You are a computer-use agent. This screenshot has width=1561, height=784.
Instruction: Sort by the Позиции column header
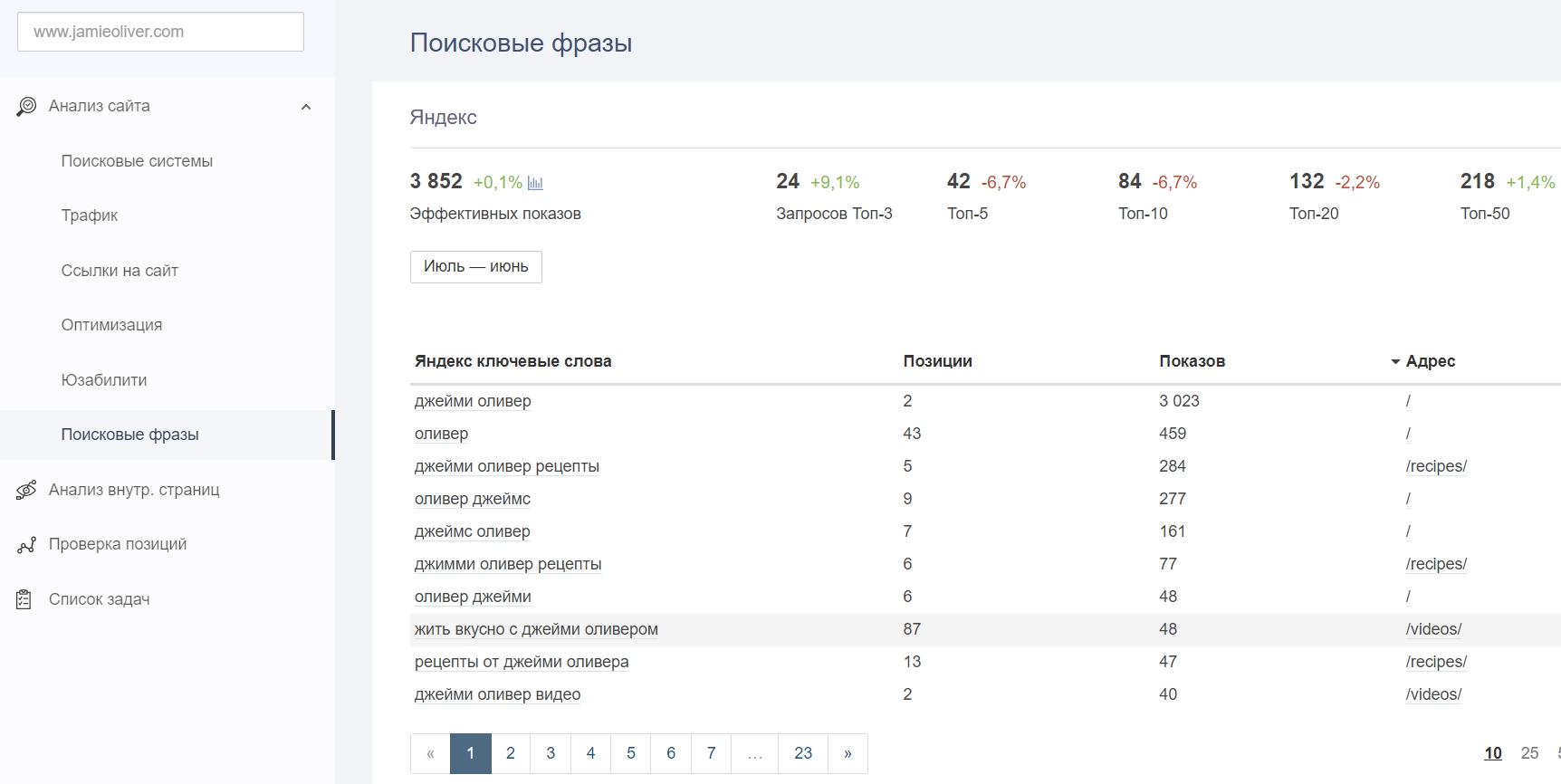937,361
